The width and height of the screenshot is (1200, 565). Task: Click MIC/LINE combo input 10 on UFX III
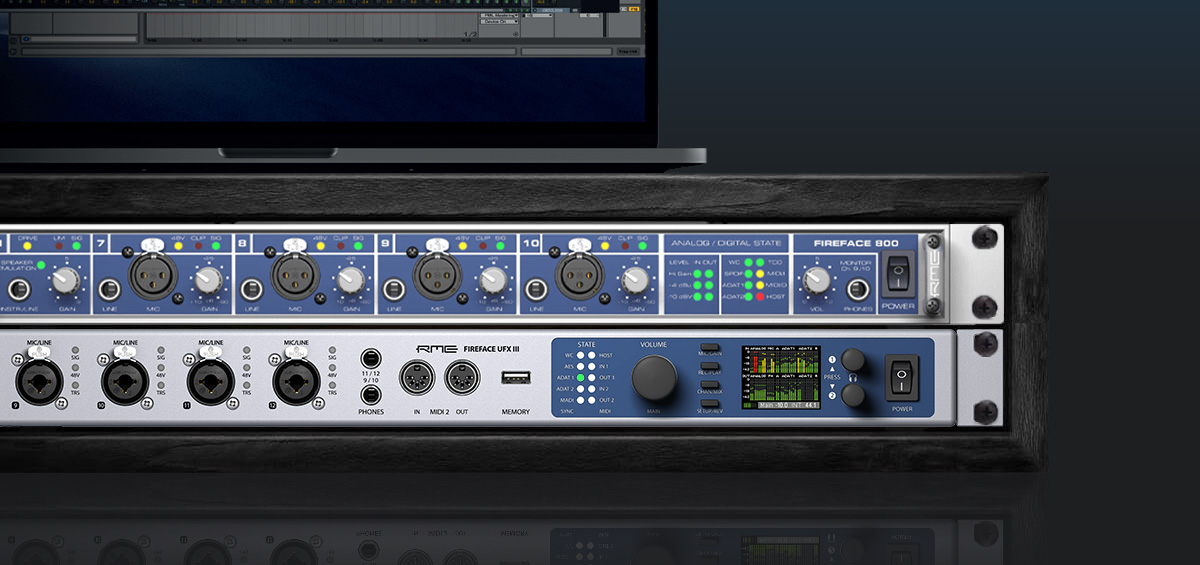(124, 380)
